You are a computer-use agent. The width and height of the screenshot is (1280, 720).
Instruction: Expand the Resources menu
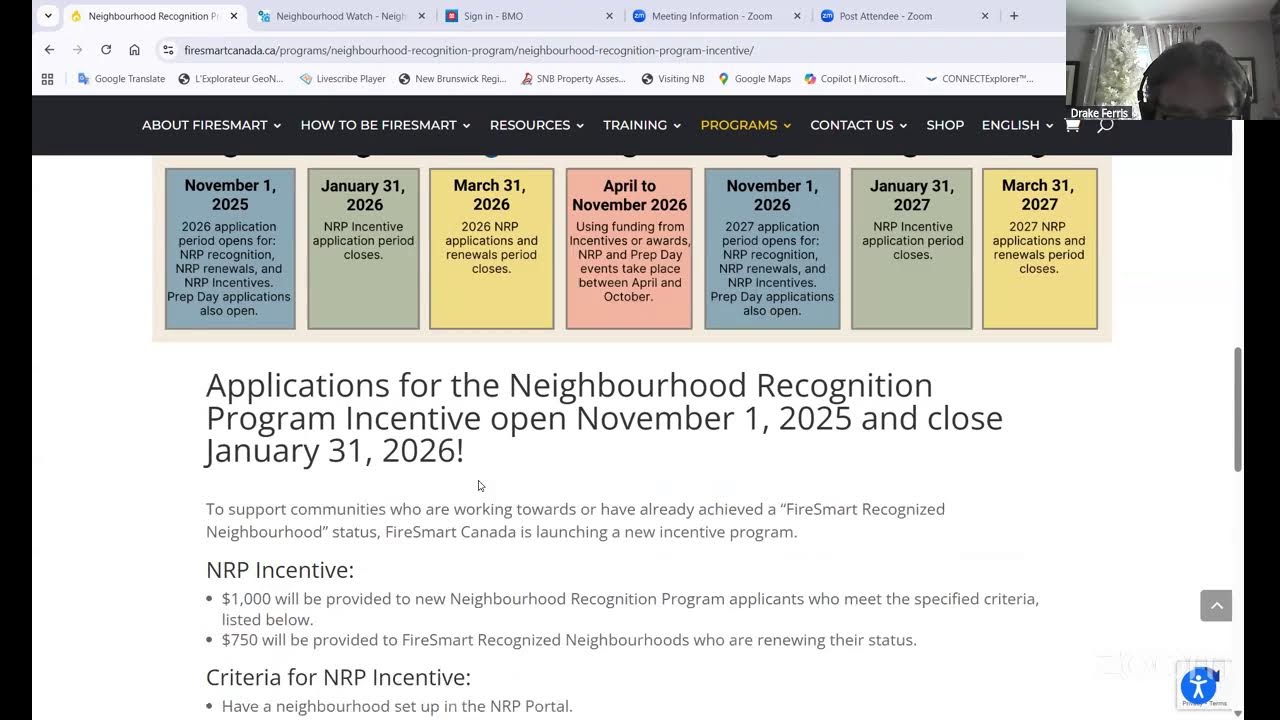coord(536,125)
